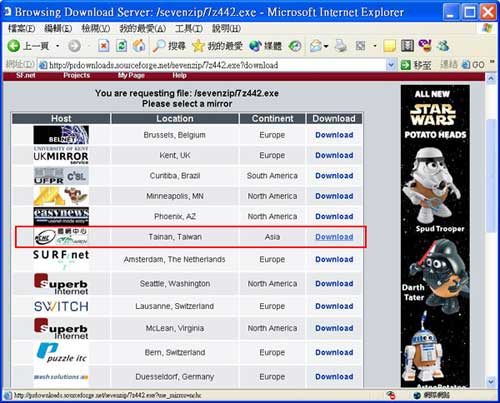Stop page loading with the red X icon
Image resolution: width=500 pixels, height=403 pixels.
(x=104, y=45)
